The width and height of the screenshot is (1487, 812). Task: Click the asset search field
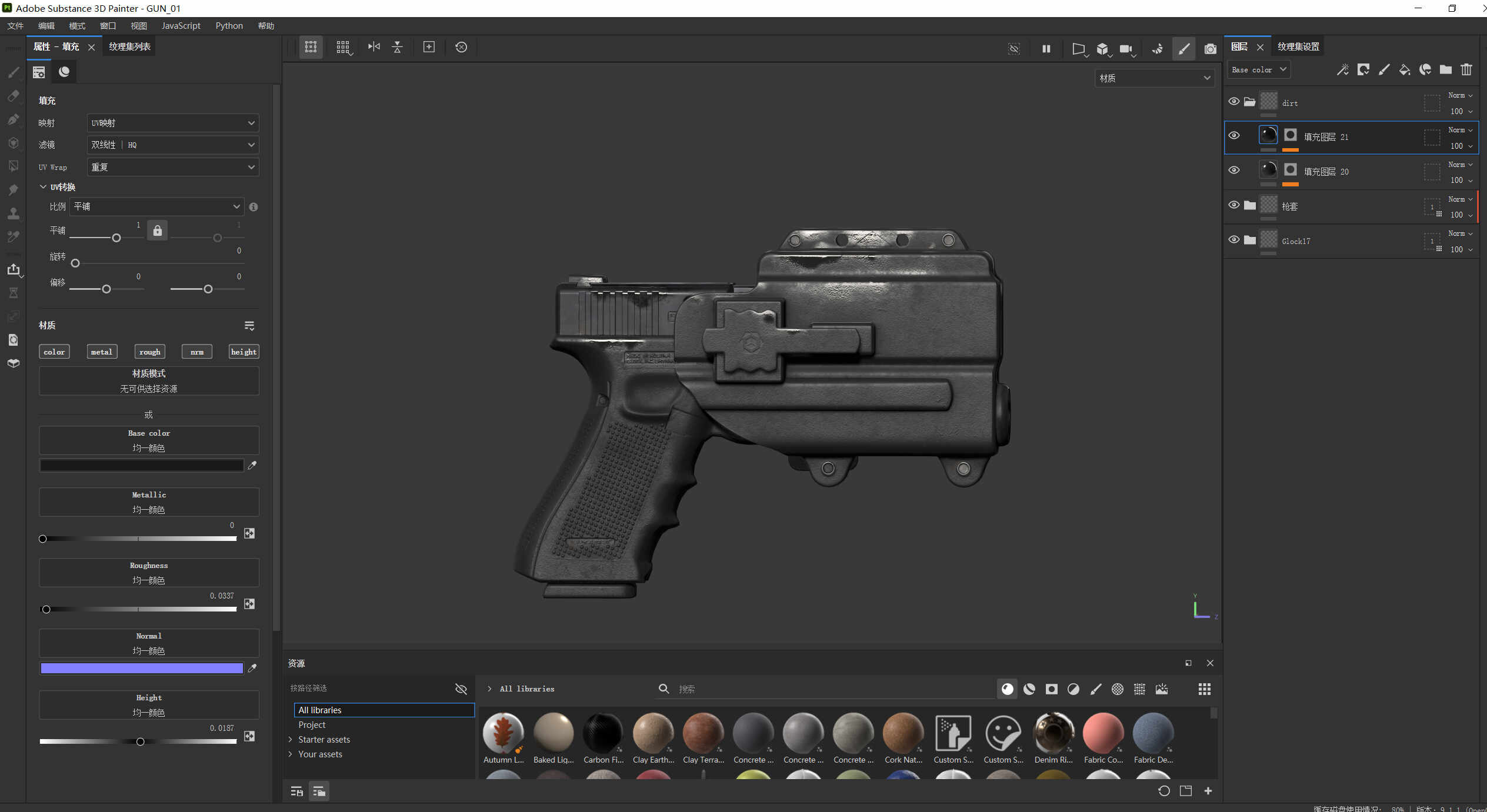click(823, 689)
